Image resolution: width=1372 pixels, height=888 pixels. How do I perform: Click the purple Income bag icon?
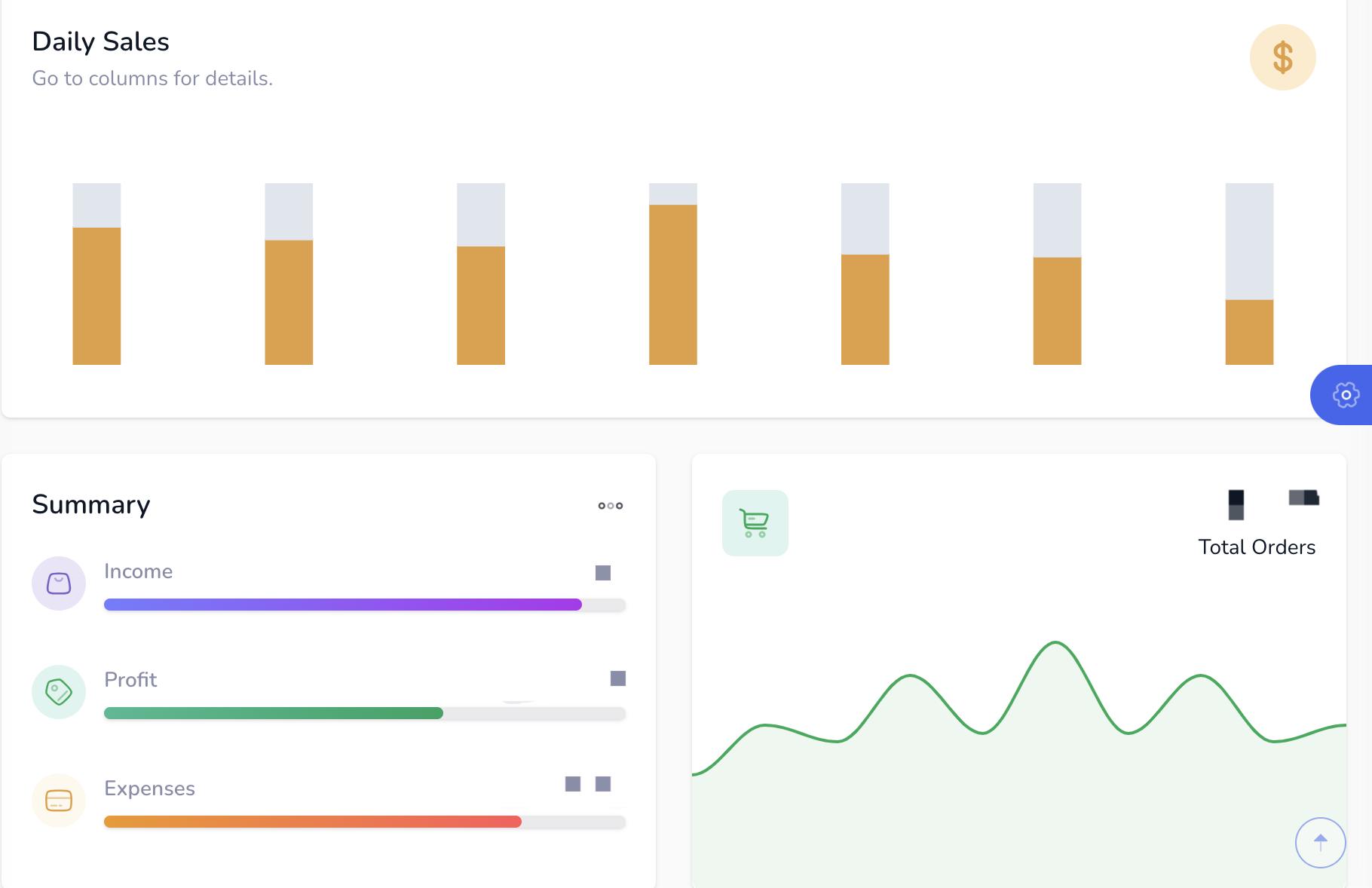click(59, 583)
